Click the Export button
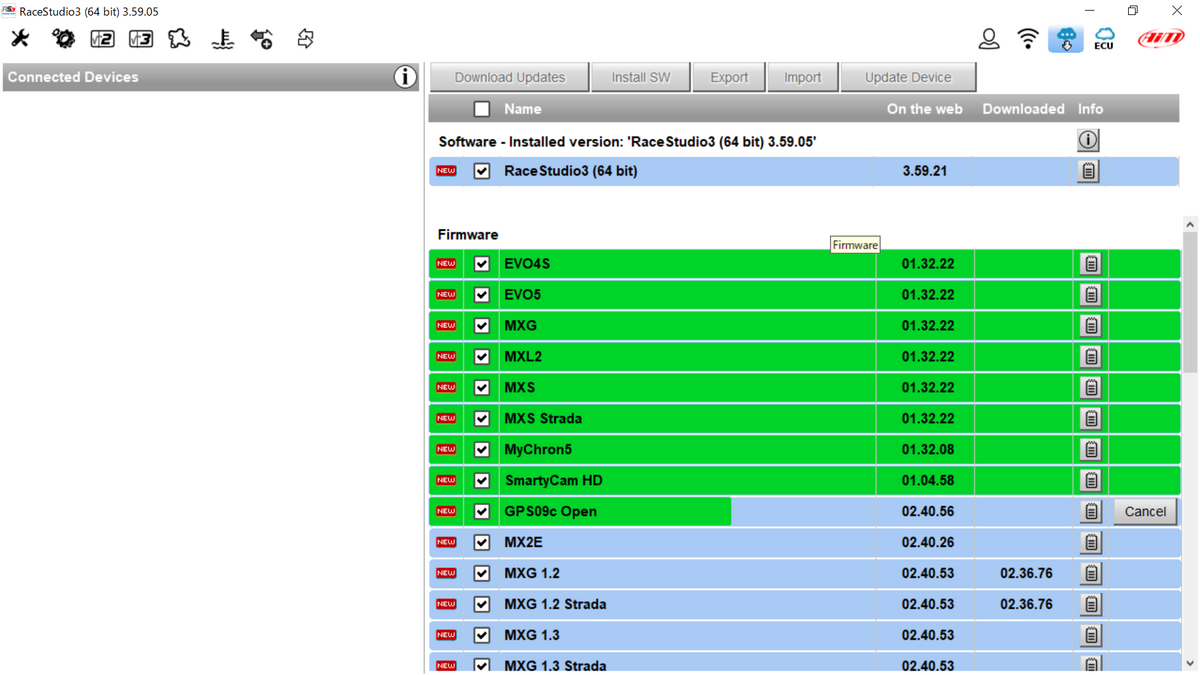The image size is (1200, 675). pos(729,77)
